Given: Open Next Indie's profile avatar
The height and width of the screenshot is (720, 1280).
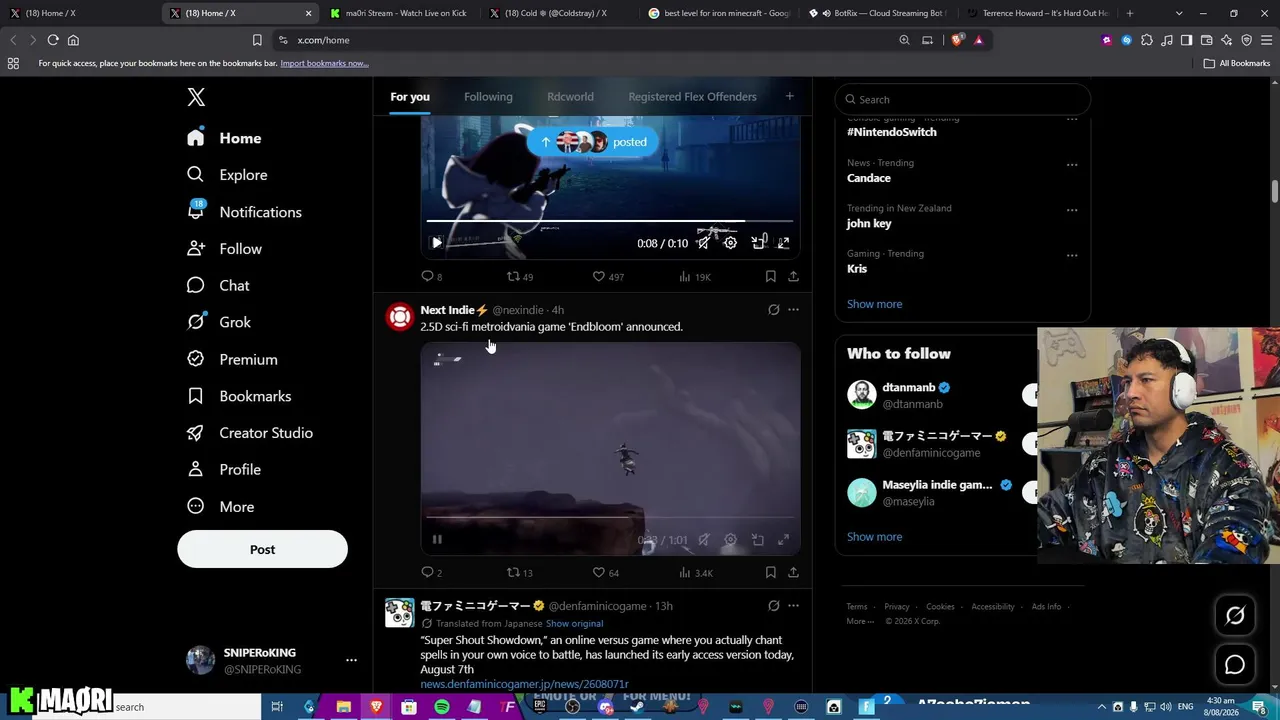Looking at the screenshot, I should (400, 317).
